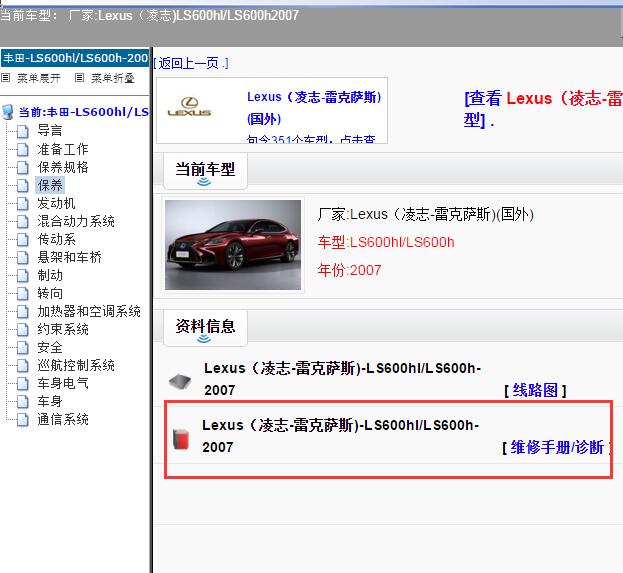Click the page icon beside 加热器和空调系统

point(23,312)
